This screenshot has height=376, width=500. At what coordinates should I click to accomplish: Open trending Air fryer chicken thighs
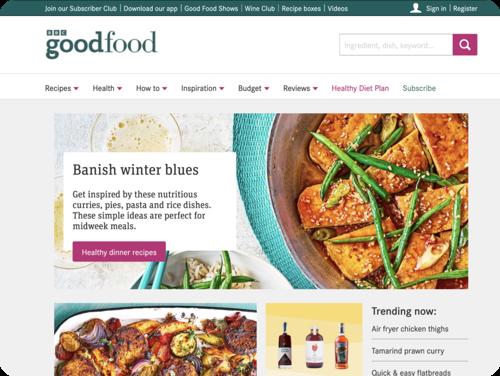[x=410, y=329]
